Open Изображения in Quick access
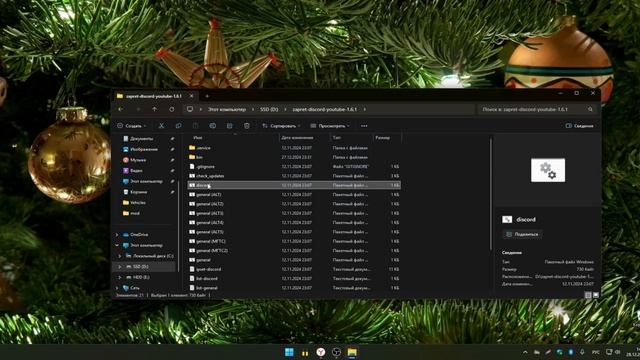 144,149
